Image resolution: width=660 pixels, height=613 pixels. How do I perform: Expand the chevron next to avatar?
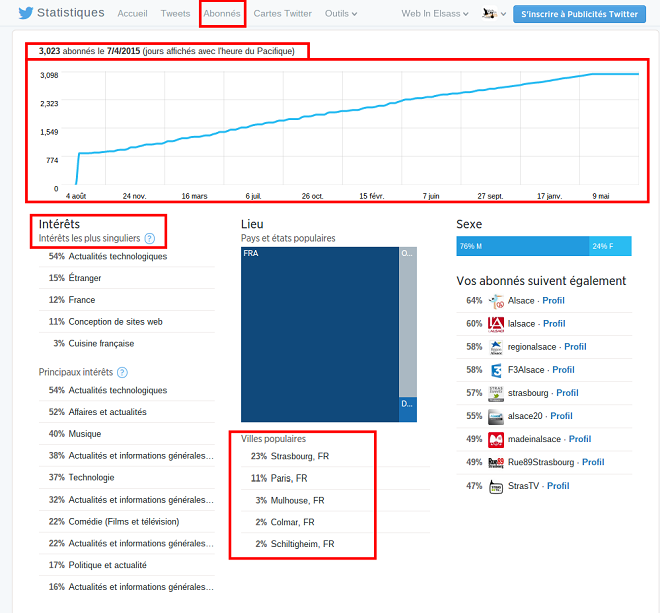[503, 14]
